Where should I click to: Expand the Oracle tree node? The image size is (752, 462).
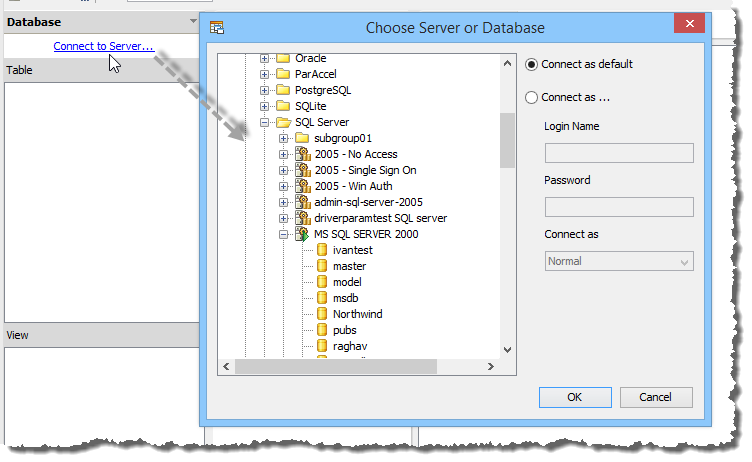tap(264, 59)
